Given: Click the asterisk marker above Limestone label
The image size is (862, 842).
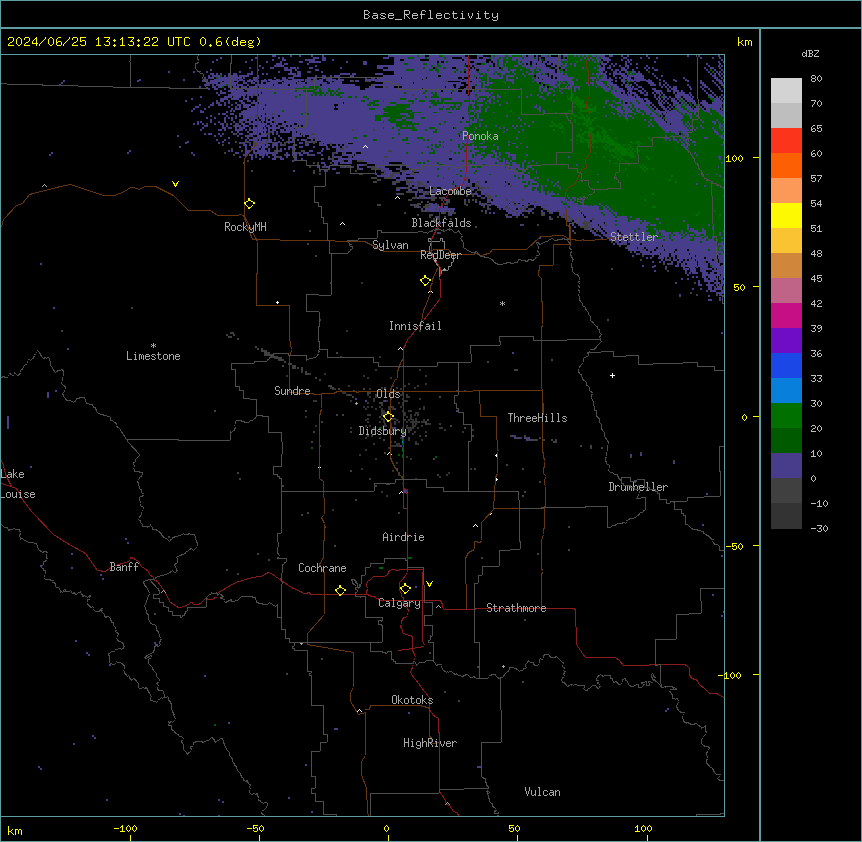Looking at the screenshot, I should tap(153, 346).
